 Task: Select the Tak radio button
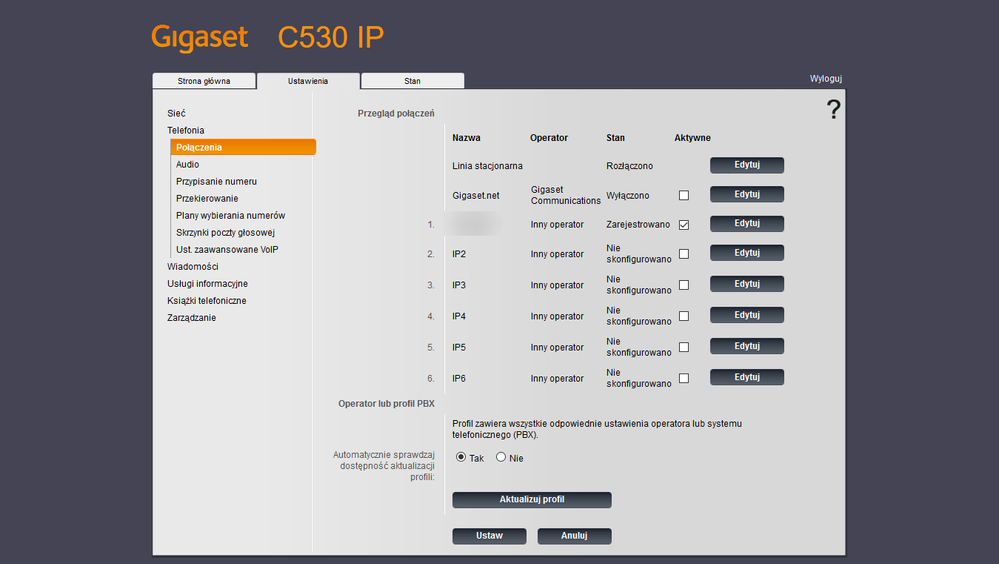[x=461, y=458]
